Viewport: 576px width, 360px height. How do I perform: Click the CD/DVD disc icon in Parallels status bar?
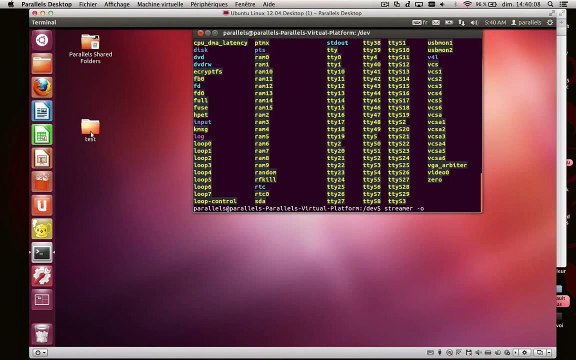(x=449, y=353)
